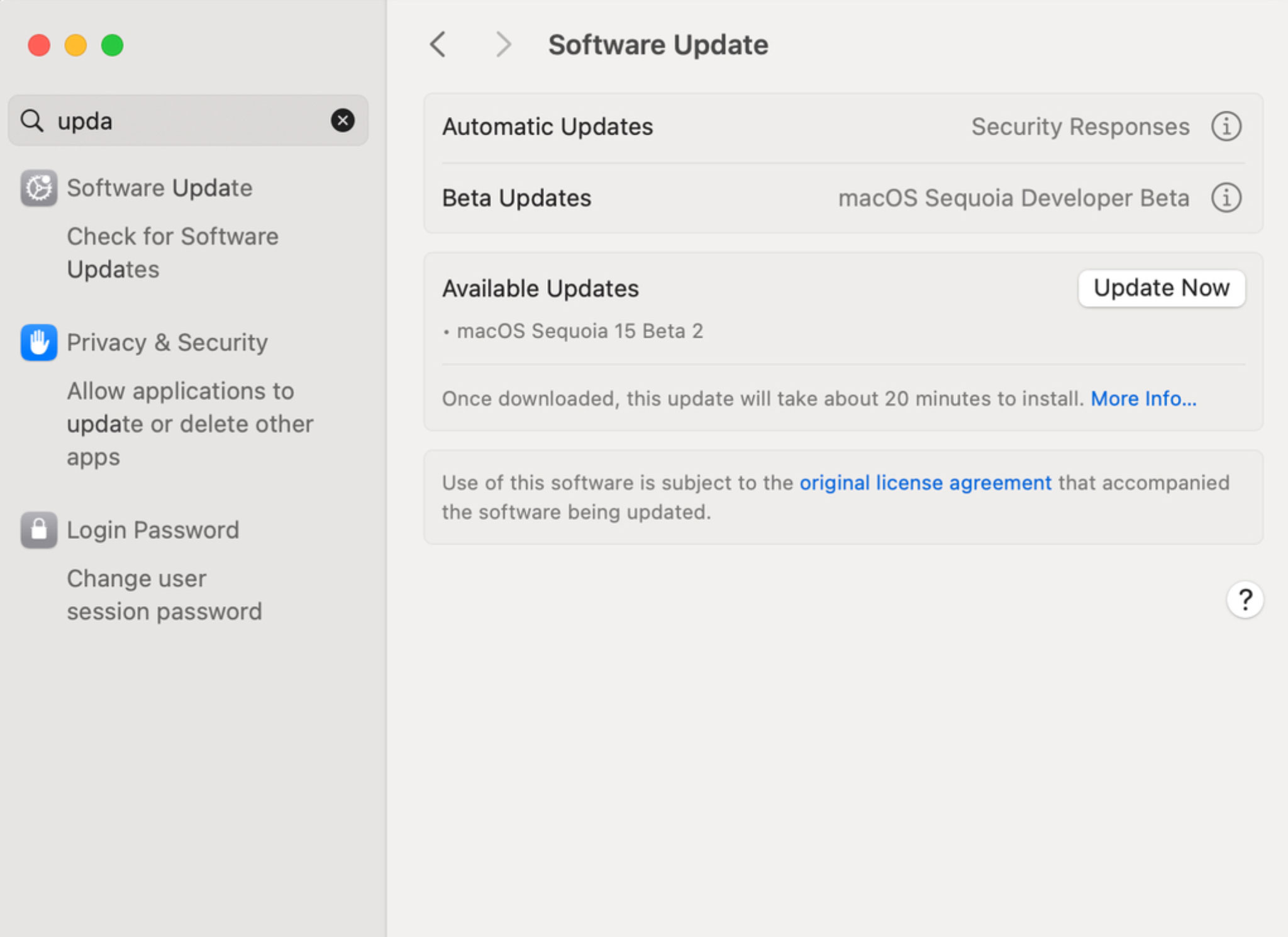Select Login Password search result
This screenshot has height=937, width=1288.
[153, 530]
